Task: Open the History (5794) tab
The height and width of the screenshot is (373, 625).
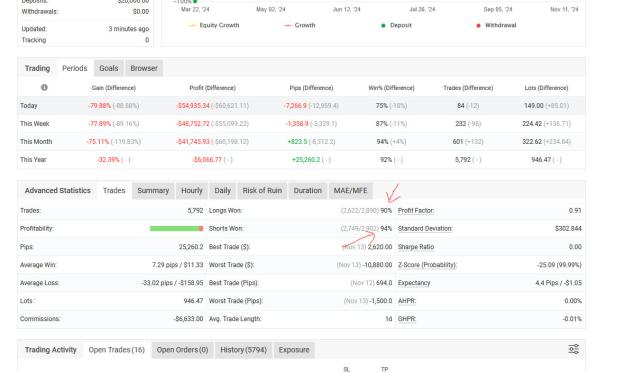Action: tap(243, 350)
